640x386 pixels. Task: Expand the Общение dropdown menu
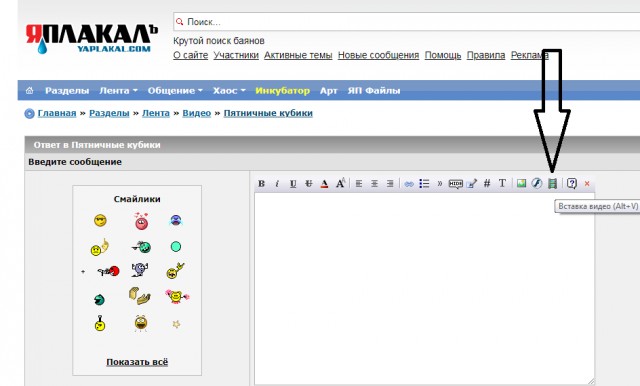175,91
